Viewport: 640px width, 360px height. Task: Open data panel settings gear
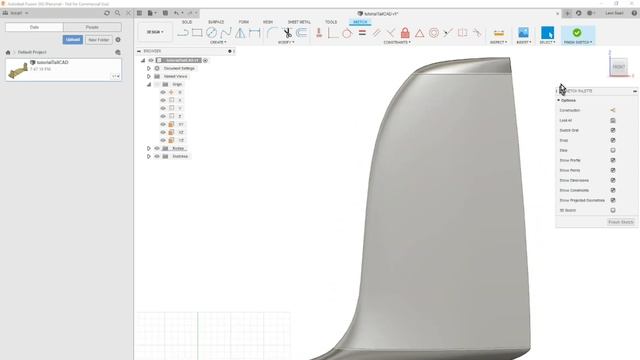point(118,40)
